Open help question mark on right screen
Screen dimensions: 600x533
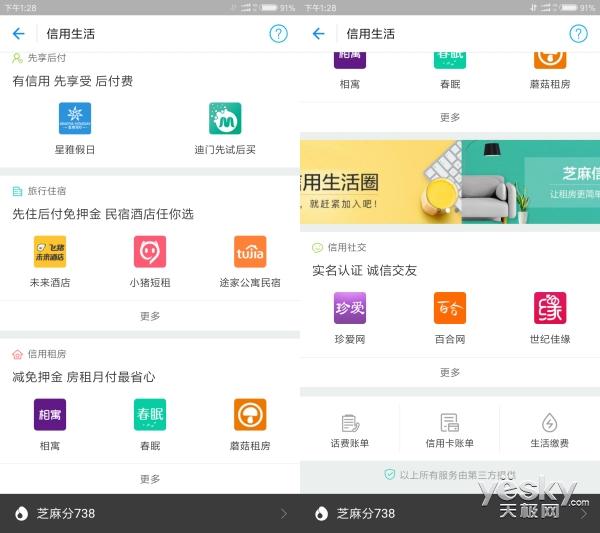(x=579, y=34)
